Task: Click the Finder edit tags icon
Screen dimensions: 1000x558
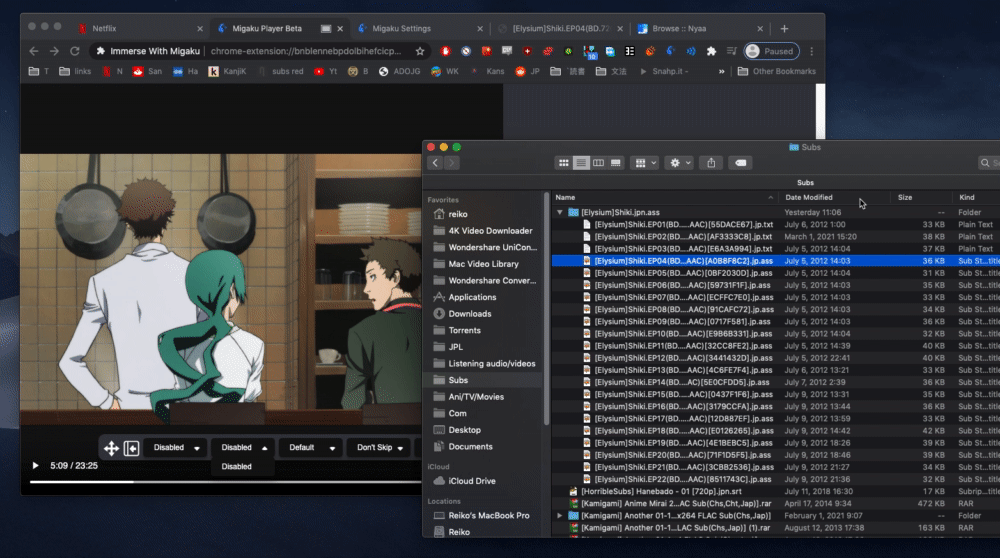Action: tap(741, 162)
